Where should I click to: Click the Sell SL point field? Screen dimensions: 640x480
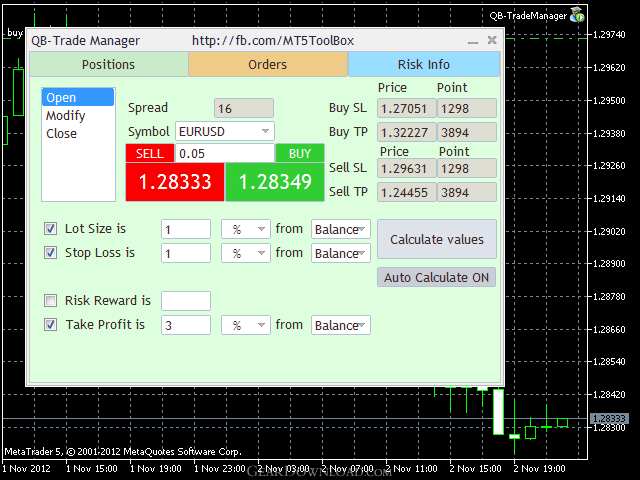pyautogui.click(x=467, y=168)
